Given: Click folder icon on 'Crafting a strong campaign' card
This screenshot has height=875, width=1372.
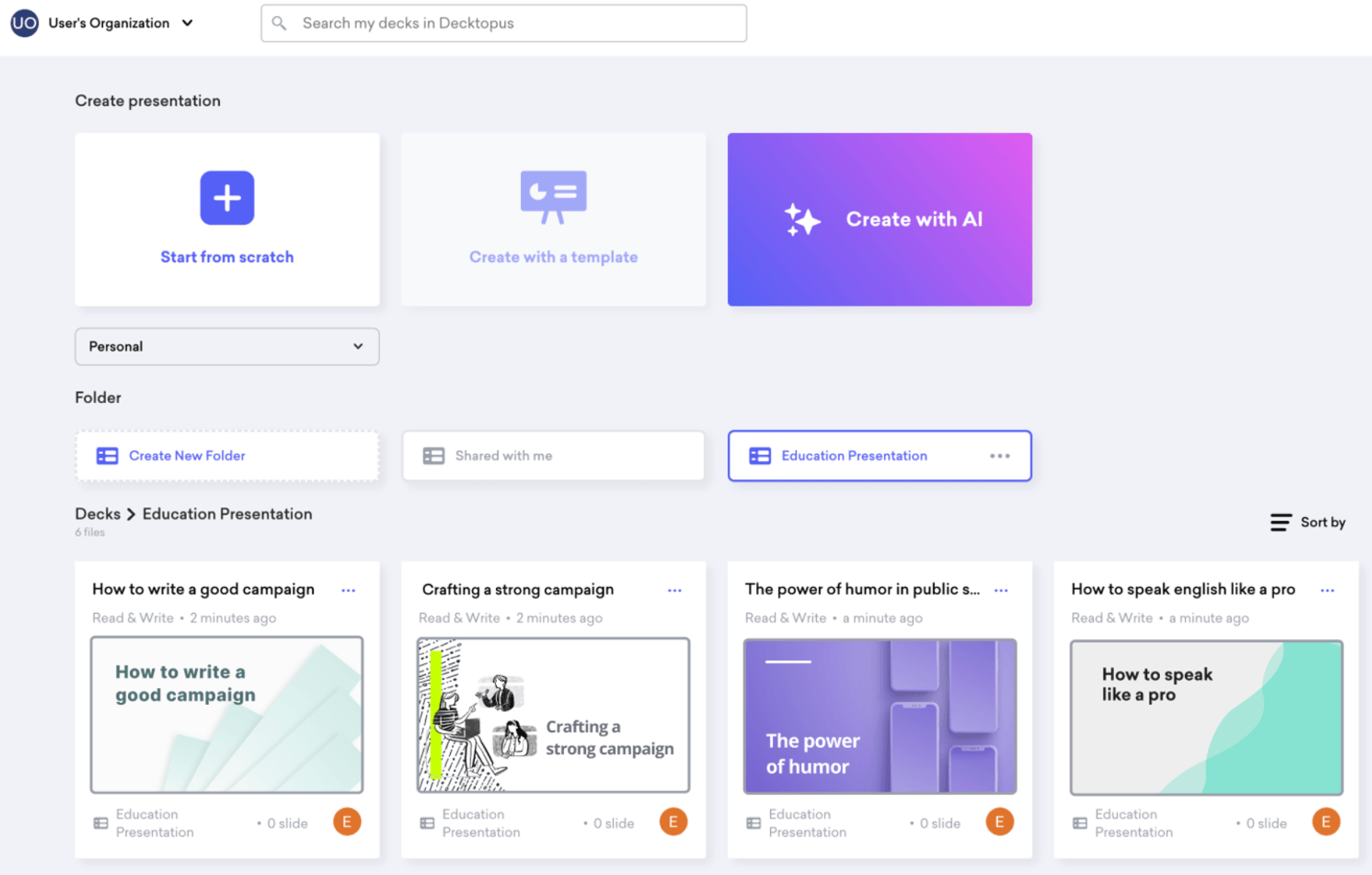Looking at the screenshot, I should click(x=427, y=823).
